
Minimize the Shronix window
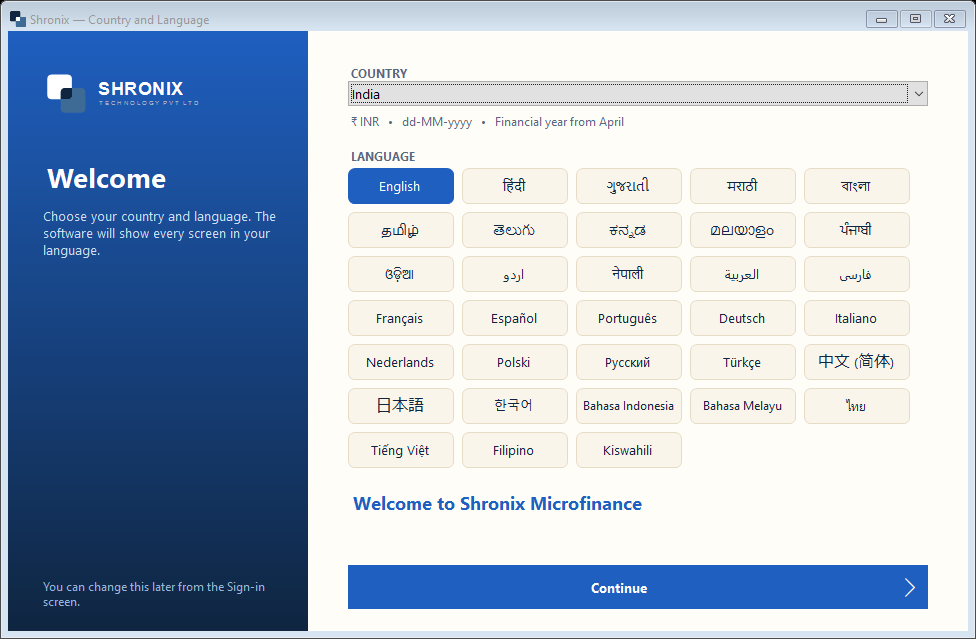pyautogui.click(x=881, y=19)
